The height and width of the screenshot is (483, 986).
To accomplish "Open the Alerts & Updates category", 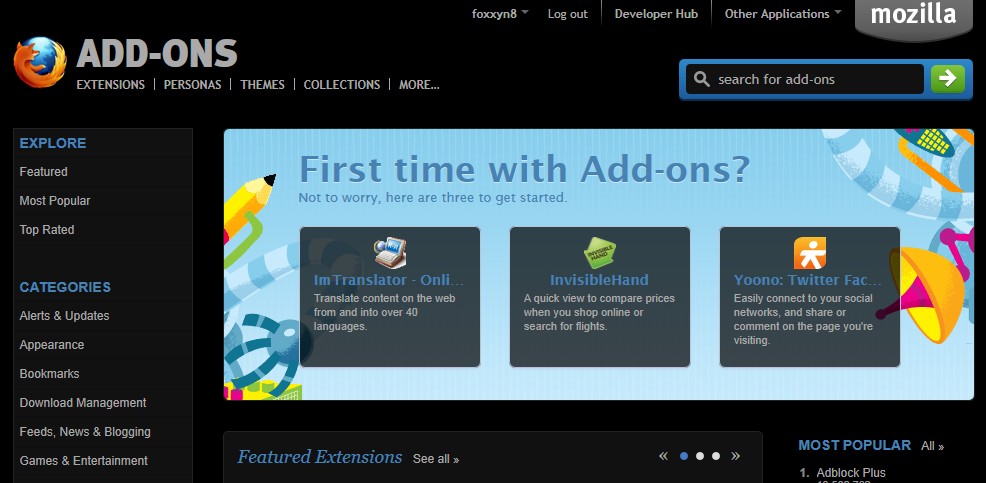I will click(x=64, y=316).
